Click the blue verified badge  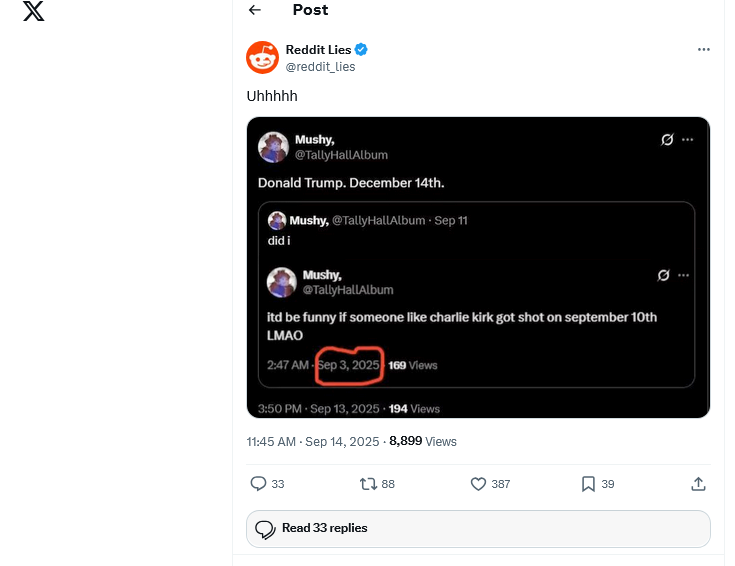361,49
